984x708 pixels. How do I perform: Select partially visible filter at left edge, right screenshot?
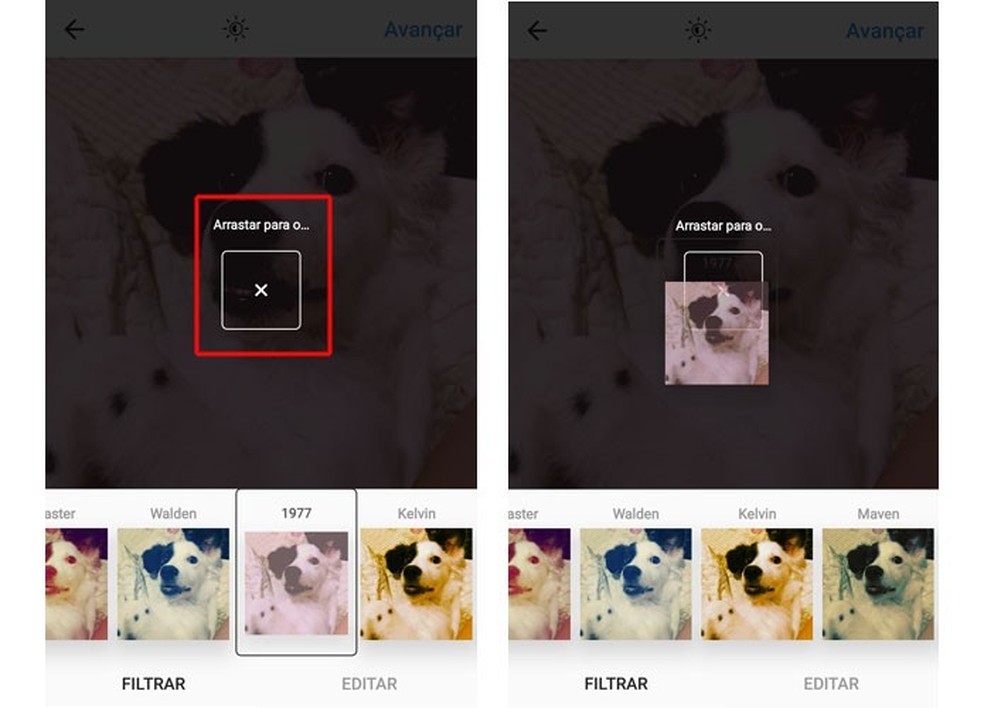coord(540,584)
